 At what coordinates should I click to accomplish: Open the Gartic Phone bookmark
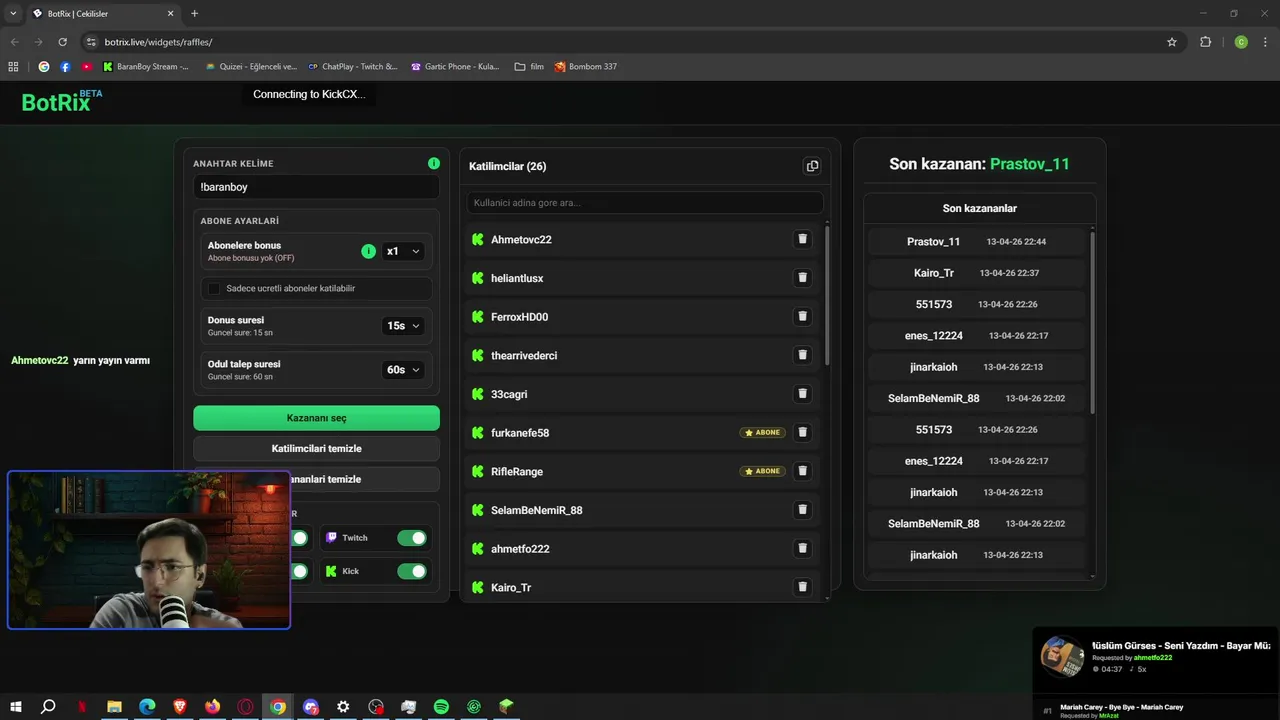click(x=455, y=67)
